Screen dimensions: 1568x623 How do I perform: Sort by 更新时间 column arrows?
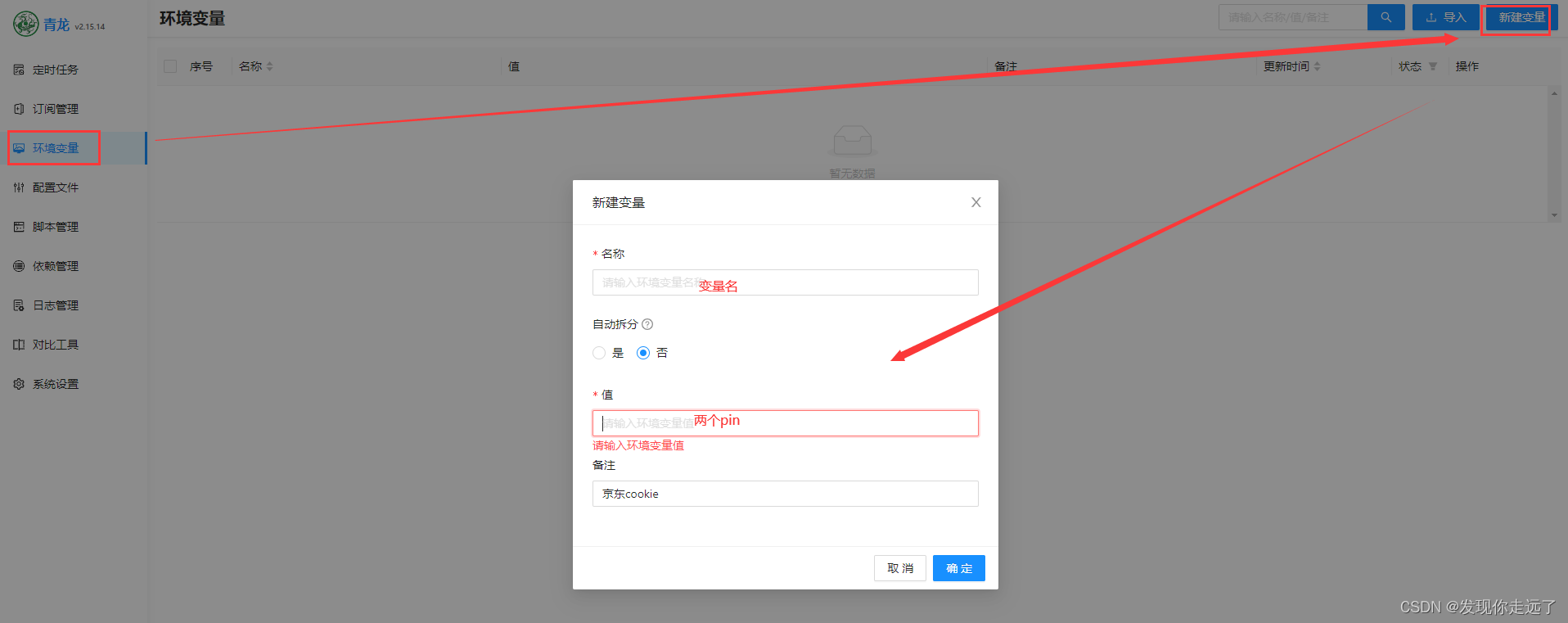point(1317,66)
